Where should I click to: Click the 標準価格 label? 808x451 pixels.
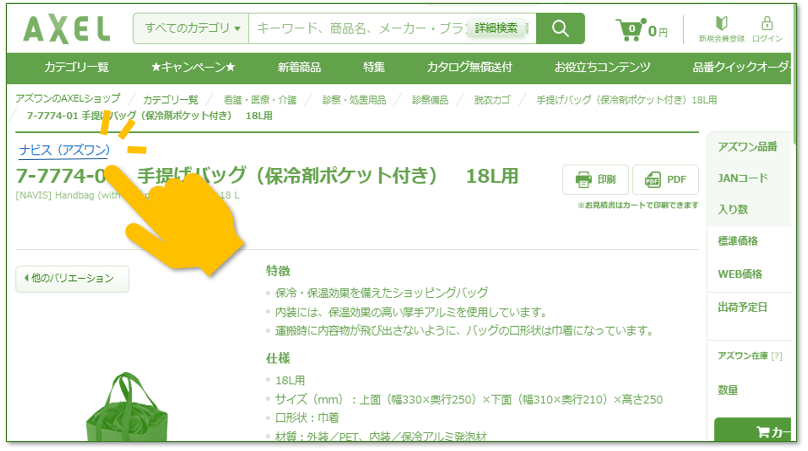(738, 241)
